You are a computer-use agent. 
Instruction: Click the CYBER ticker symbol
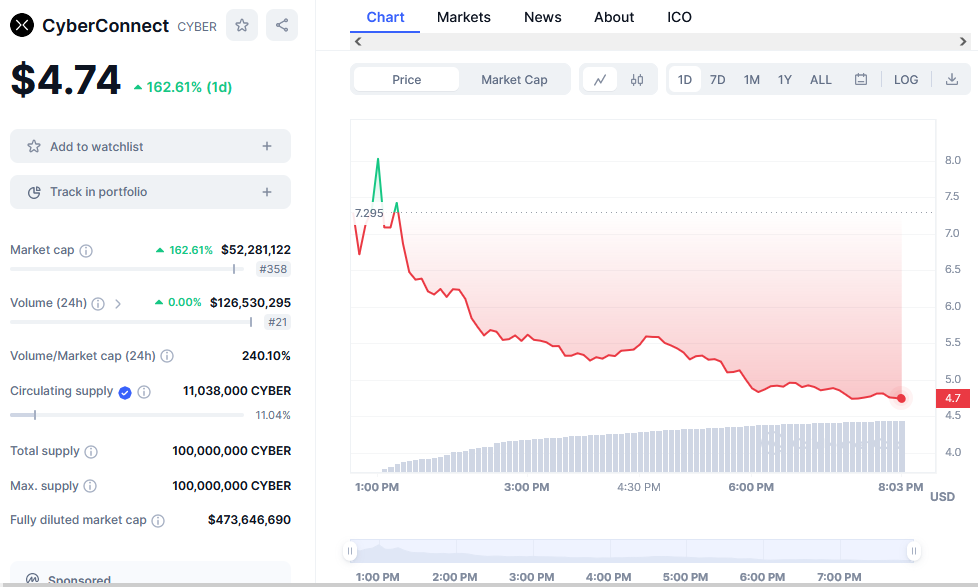197,27
